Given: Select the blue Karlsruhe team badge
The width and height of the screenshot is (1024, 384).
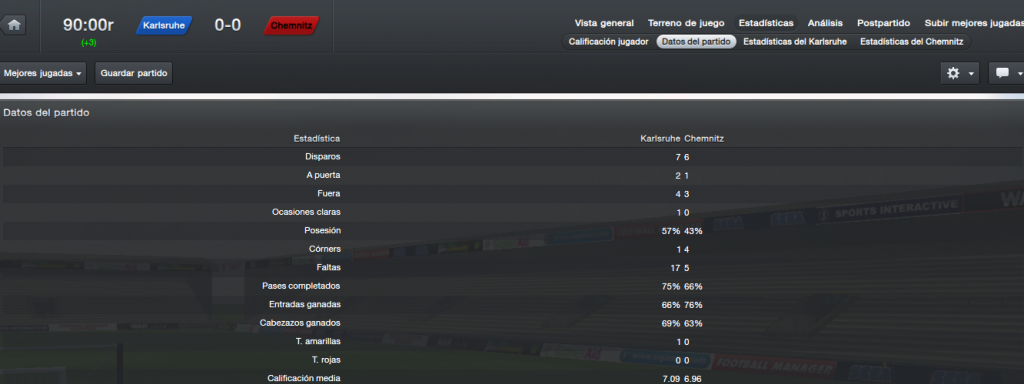Looking at the screenshot, I should point(165,25).
